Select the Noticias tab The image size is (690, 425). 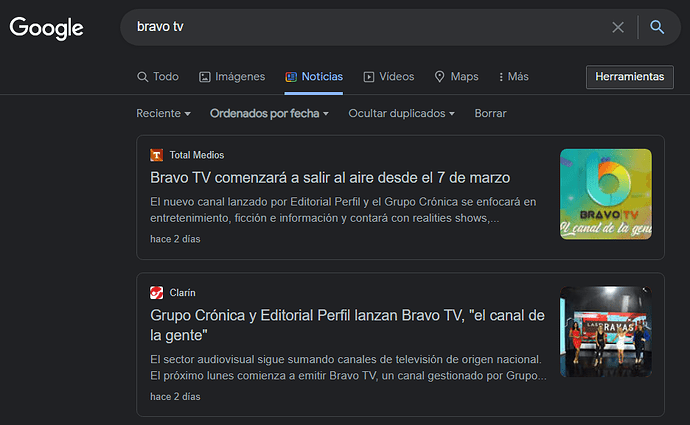[x=314, y=77]
